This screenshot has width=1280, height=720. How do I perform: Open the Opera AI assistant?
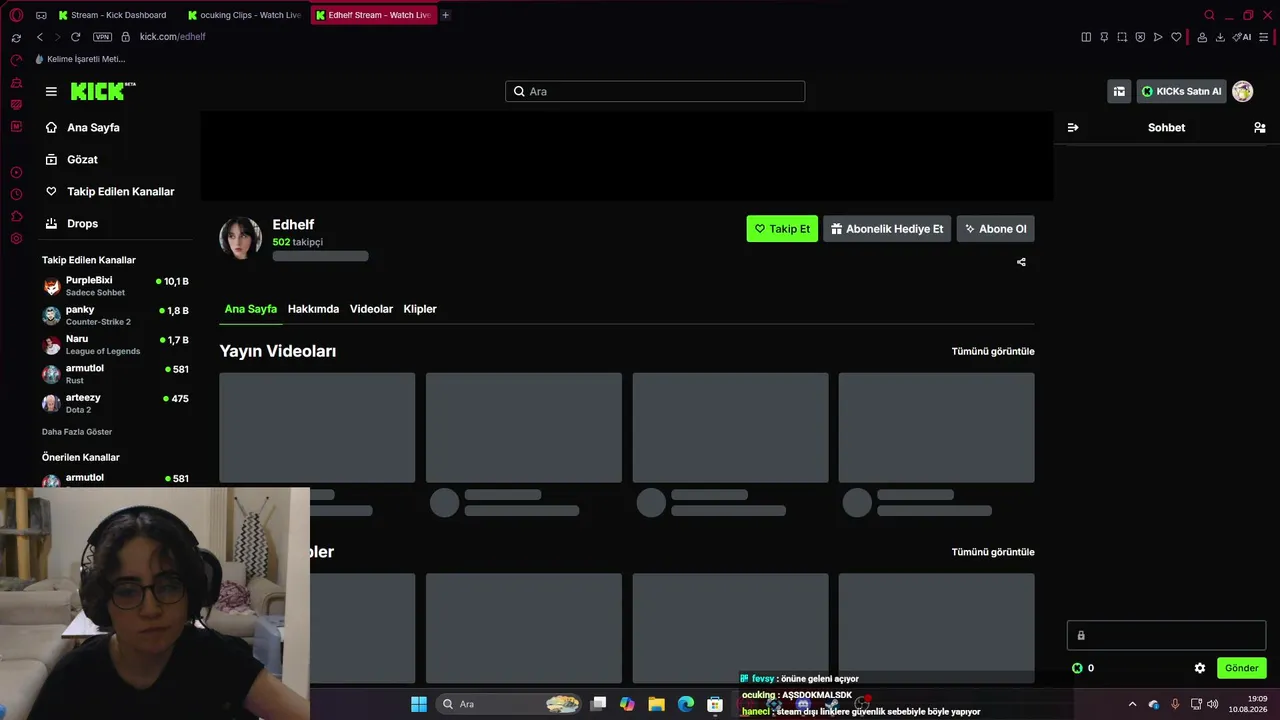(1242, 37)
